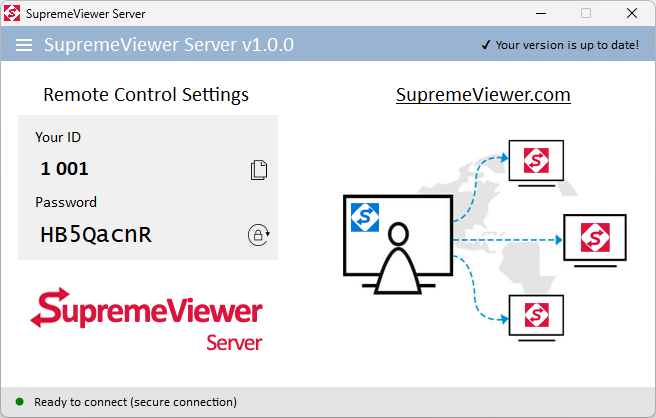Select the ID value 1 001
Screen dimensions: 656x418
(64, 169)
